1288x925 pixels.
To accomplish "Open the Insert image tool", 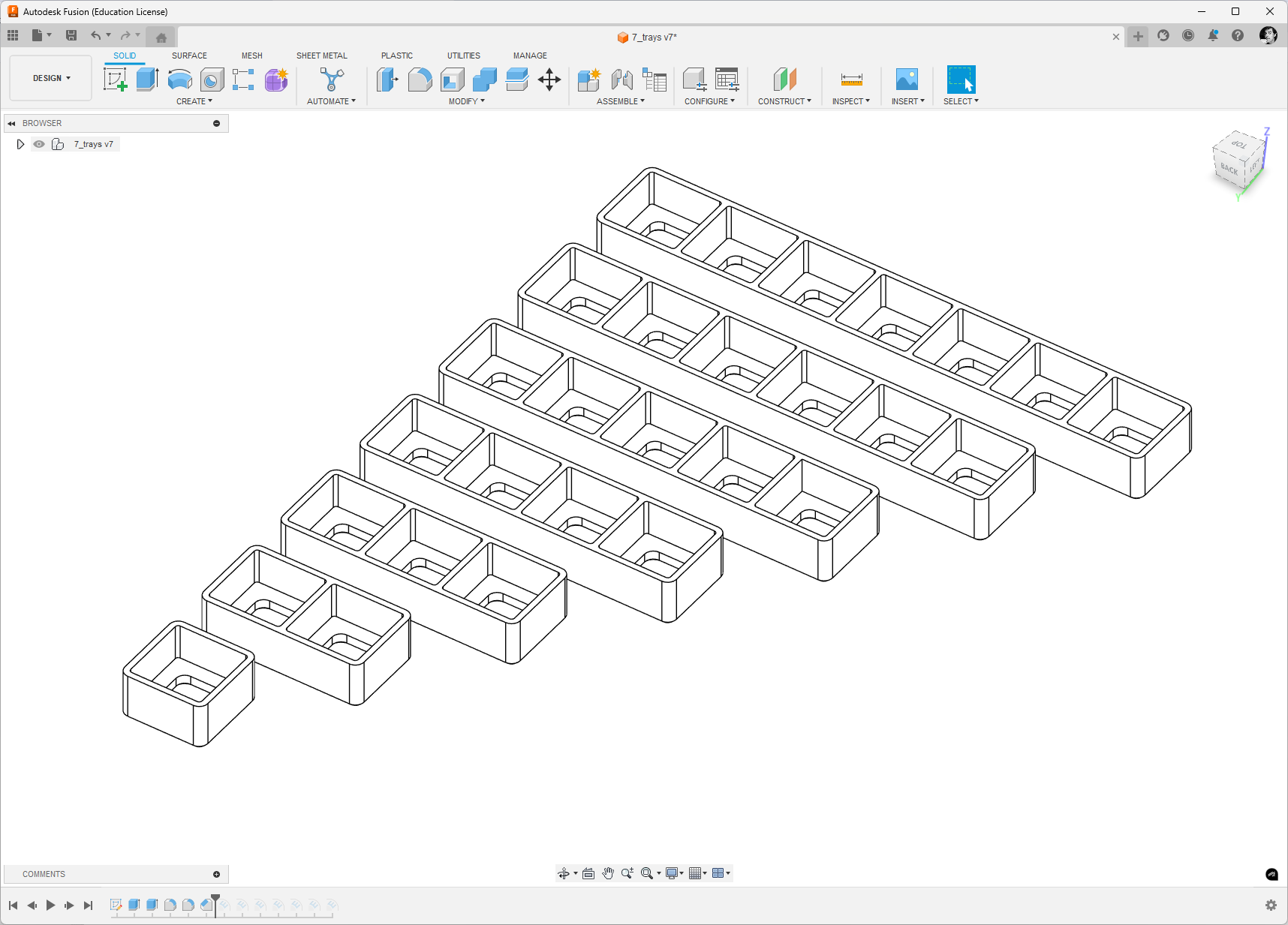I will 907,80.
